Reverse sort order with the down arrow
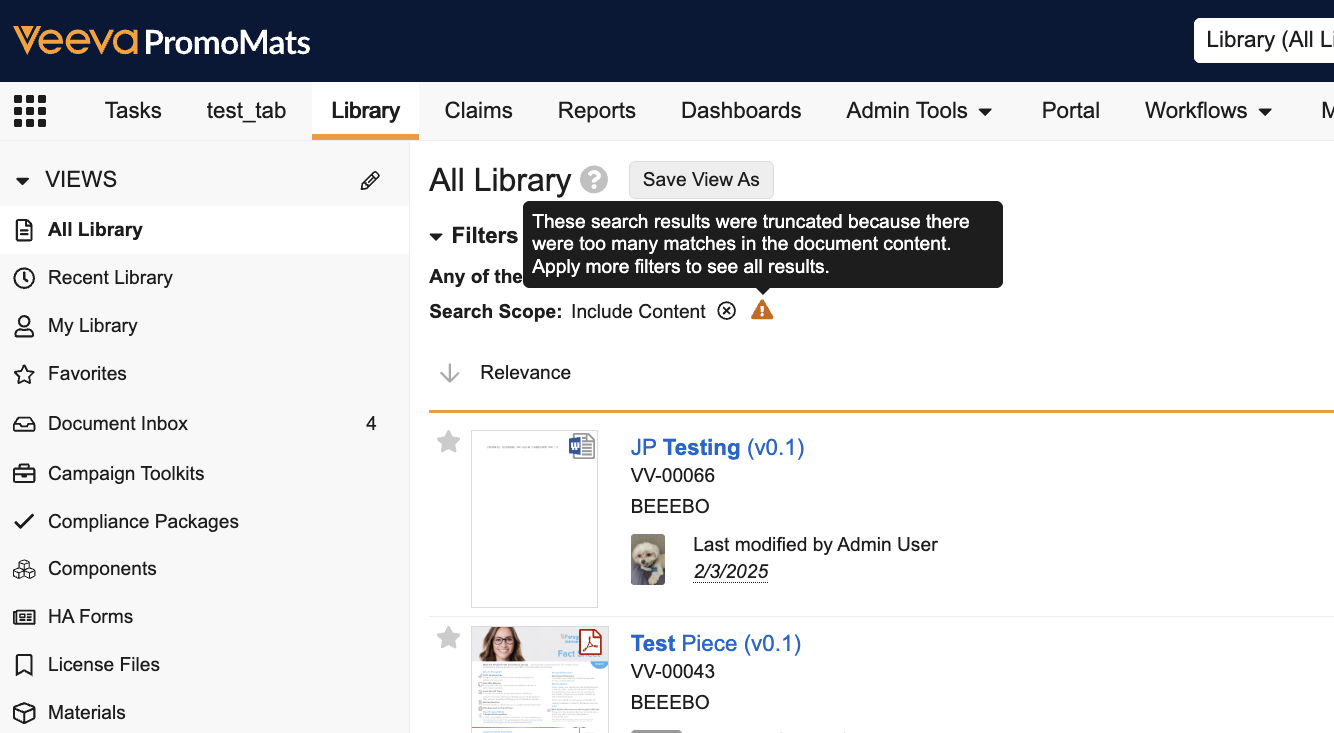Image resolution: width=1334 pixels, height=733 pixels. click(x=450, y=373)
